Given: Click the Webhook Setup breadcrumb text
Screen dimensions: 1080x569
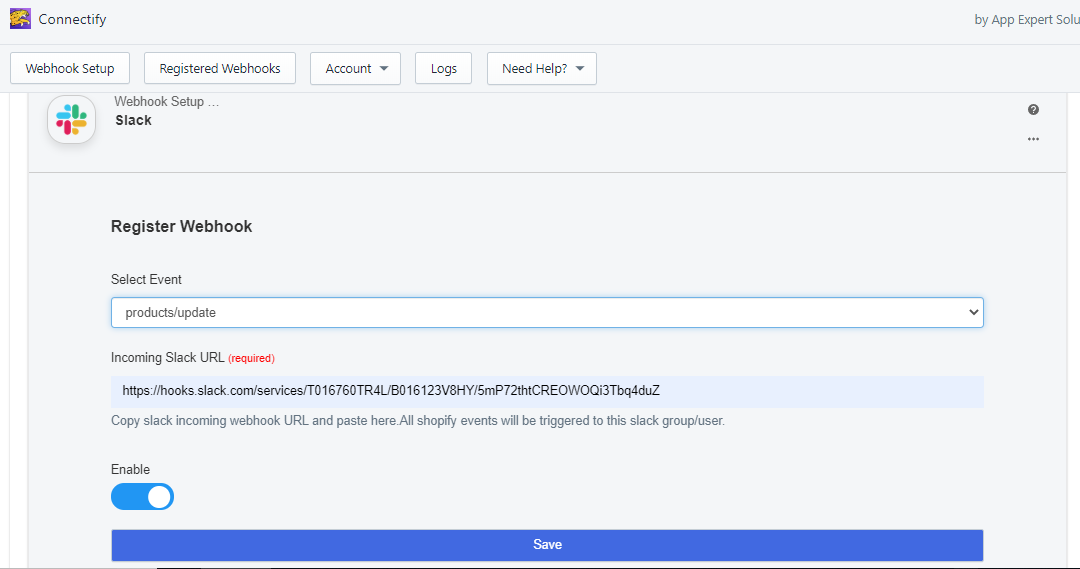Looking at the screenshot, I should [x=167, y=101].
